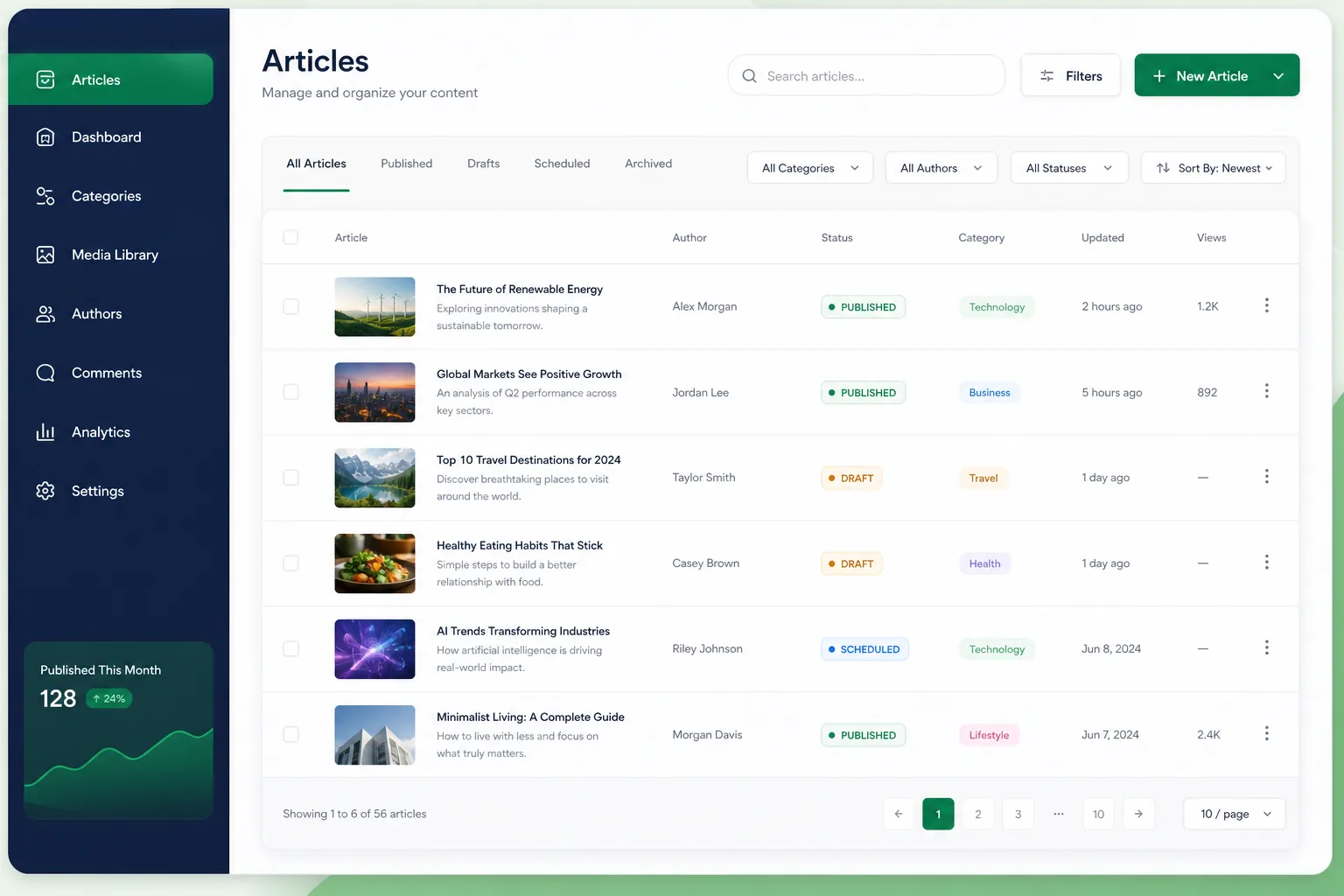This screenshot has width=1344, height=896.
Task: Click the Filters button
Action: click(x=1070, y=76)
